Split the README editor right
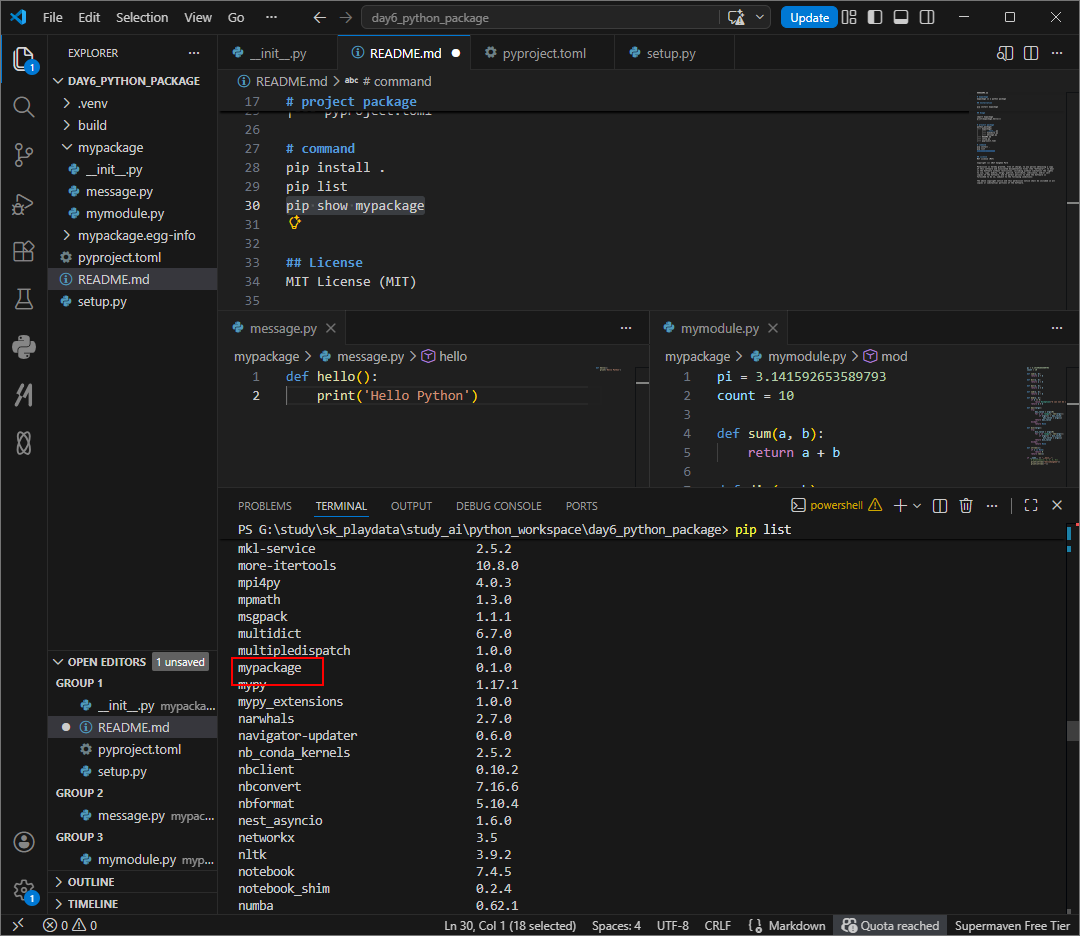The image size is (1080, 936). [1031, 53]
